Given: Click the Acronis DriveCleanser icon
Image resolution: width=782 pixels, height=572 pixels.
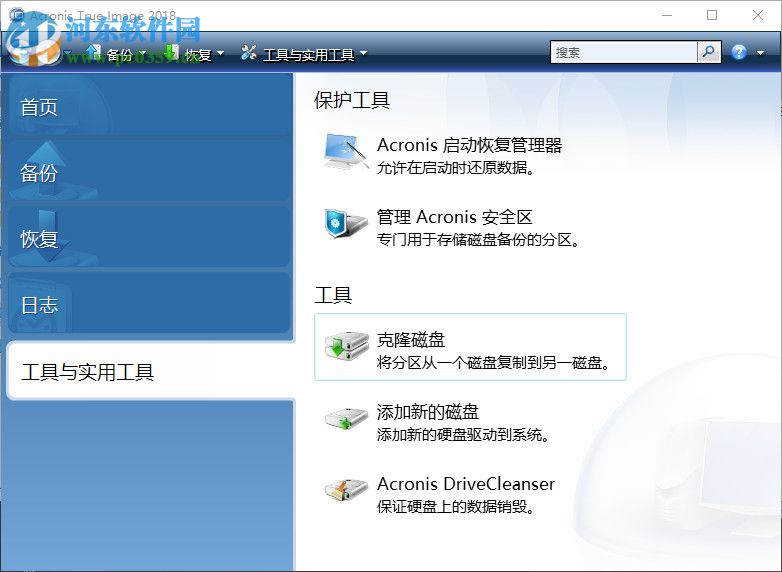Looking at the screenshot, I should click(346, 490).
